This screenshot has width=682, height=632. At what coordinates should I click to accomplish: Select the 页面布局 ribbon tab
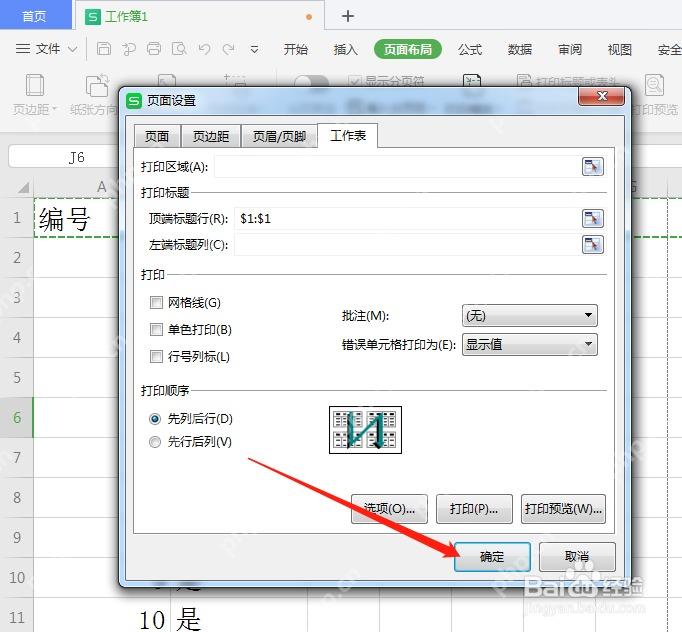point(408,49)
